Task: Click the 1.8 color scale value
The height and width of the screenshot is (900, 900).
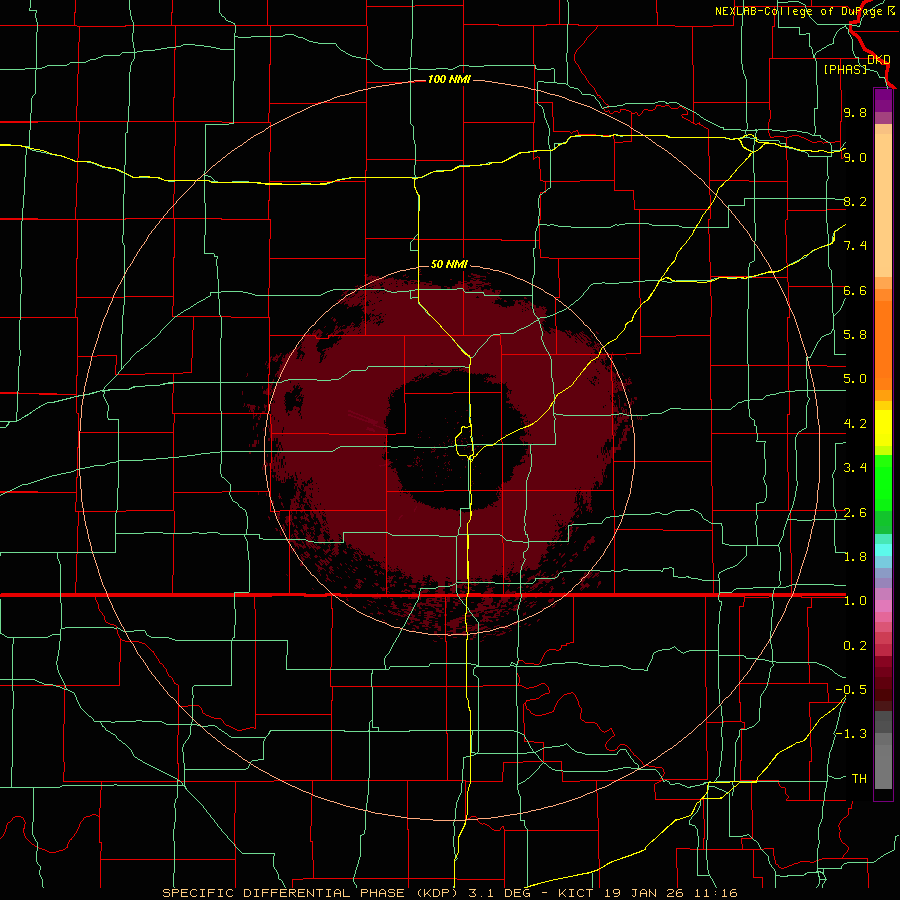Action: (x=855, y=557)
